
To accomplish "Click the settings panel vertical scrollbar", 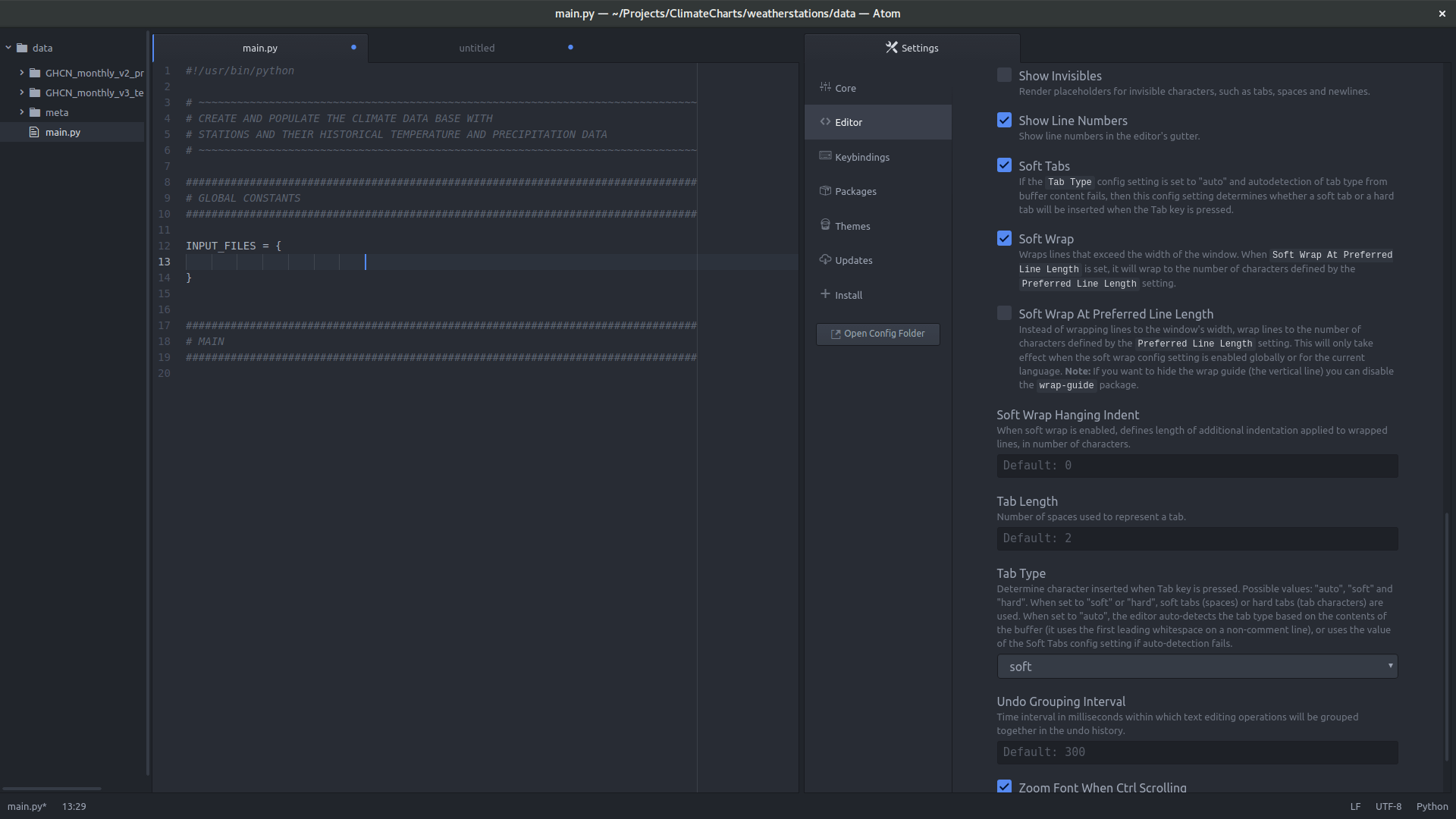I will pos(1446,637).
